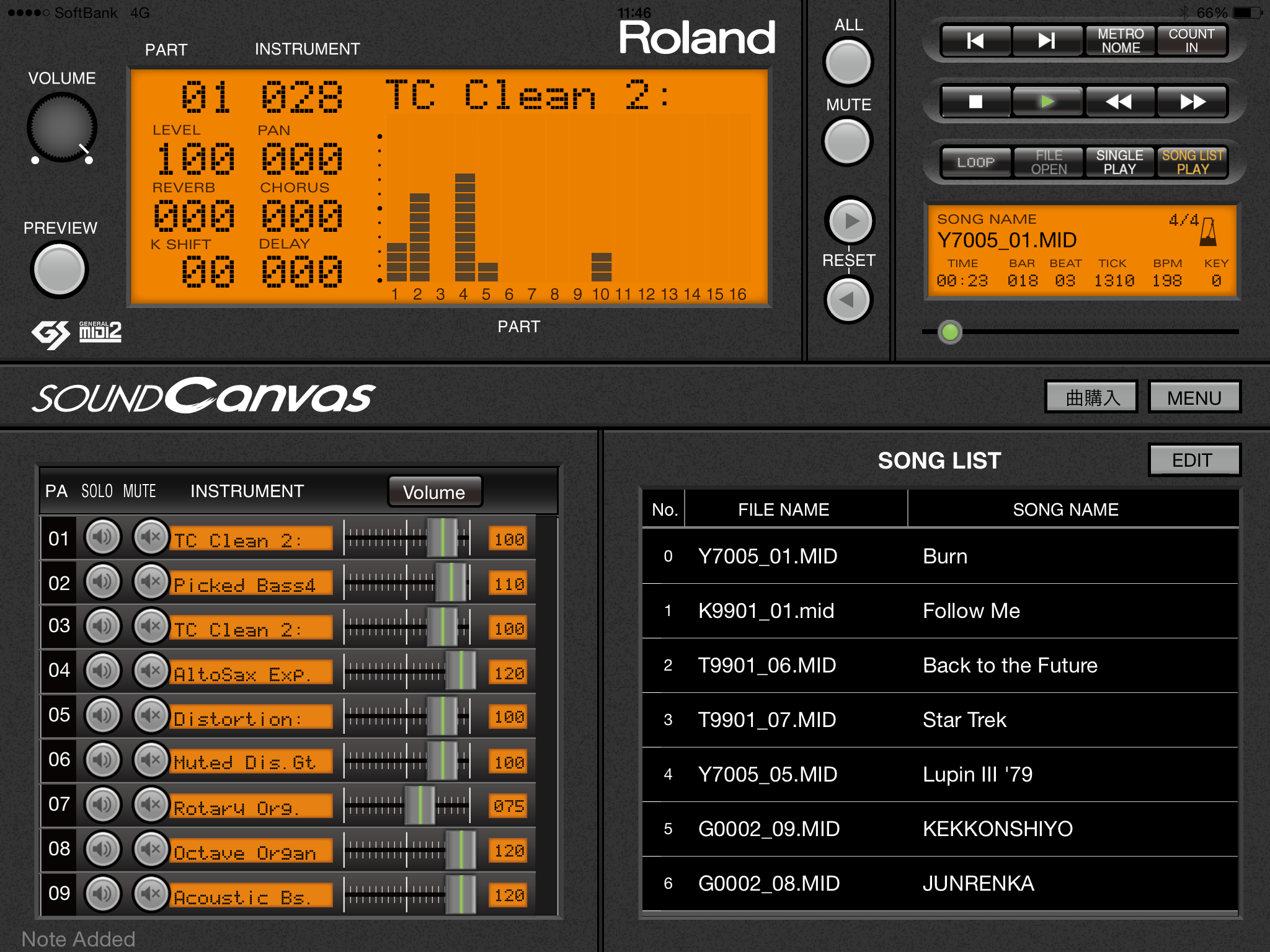
Task: Open a file with FILE OPEN
Action: [1048, 162]
